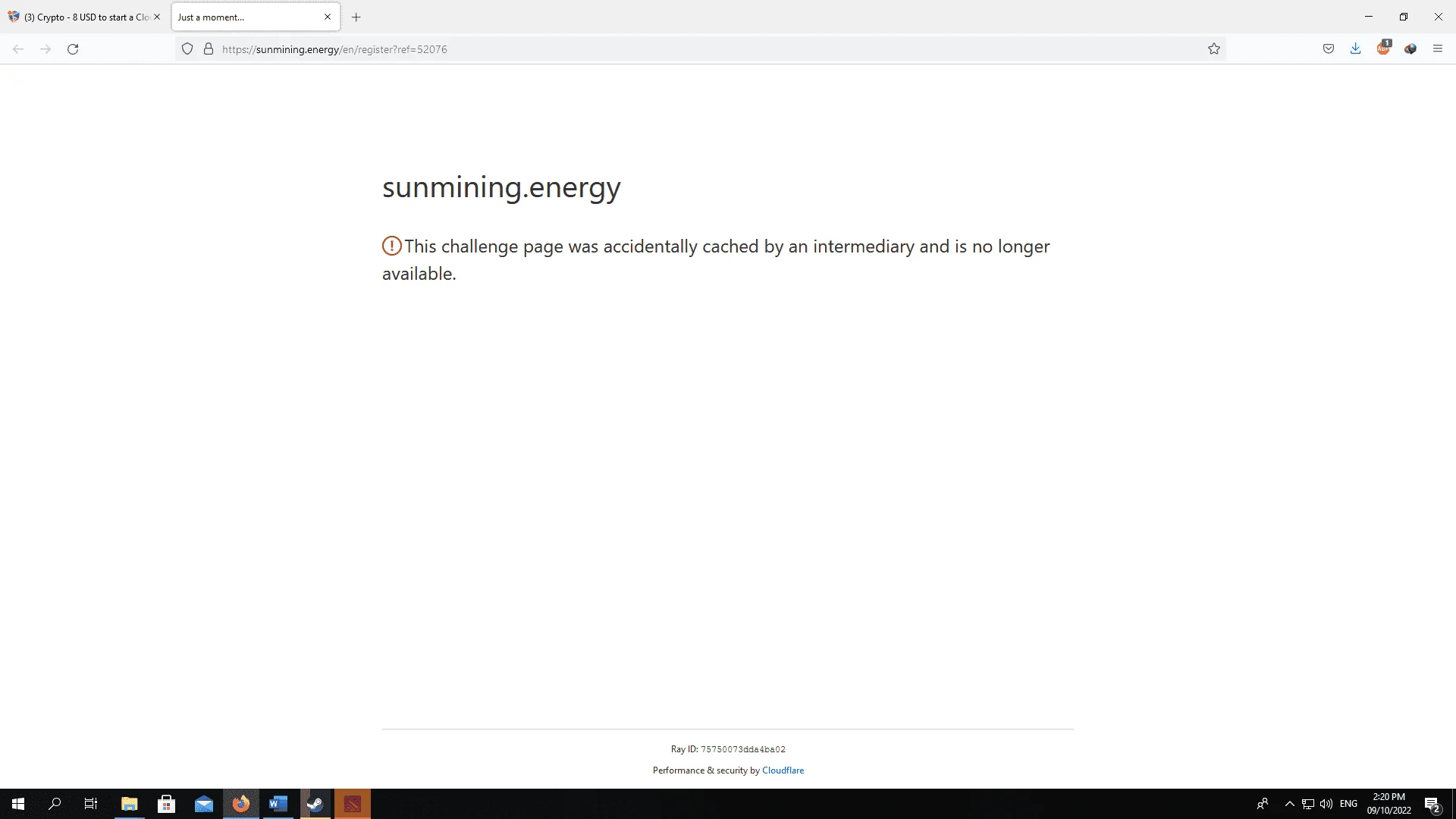
Task: Open the notification action center
Action: tap(1432, 805)
